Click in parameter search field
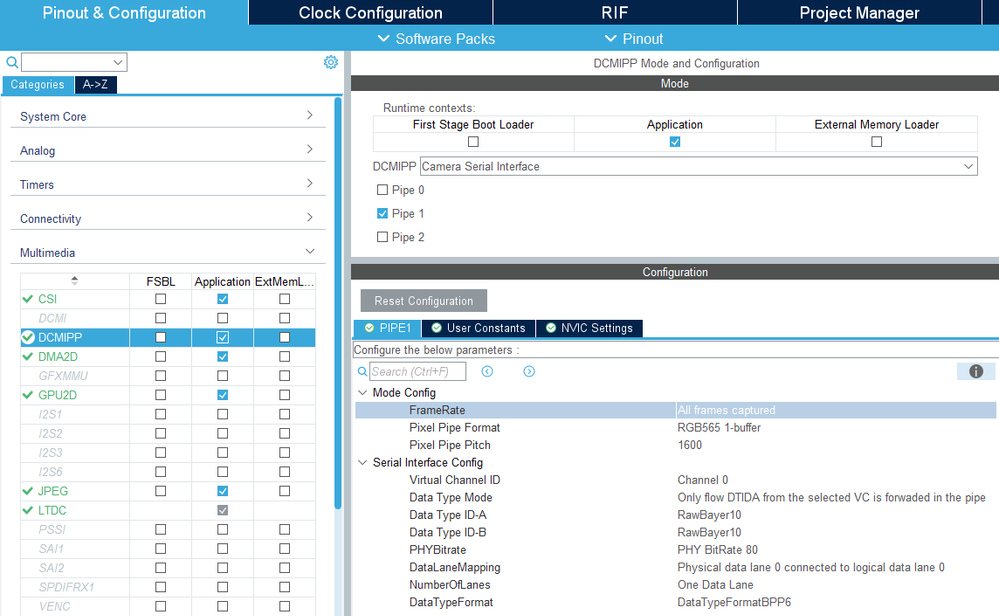 [x=417, y=371]
